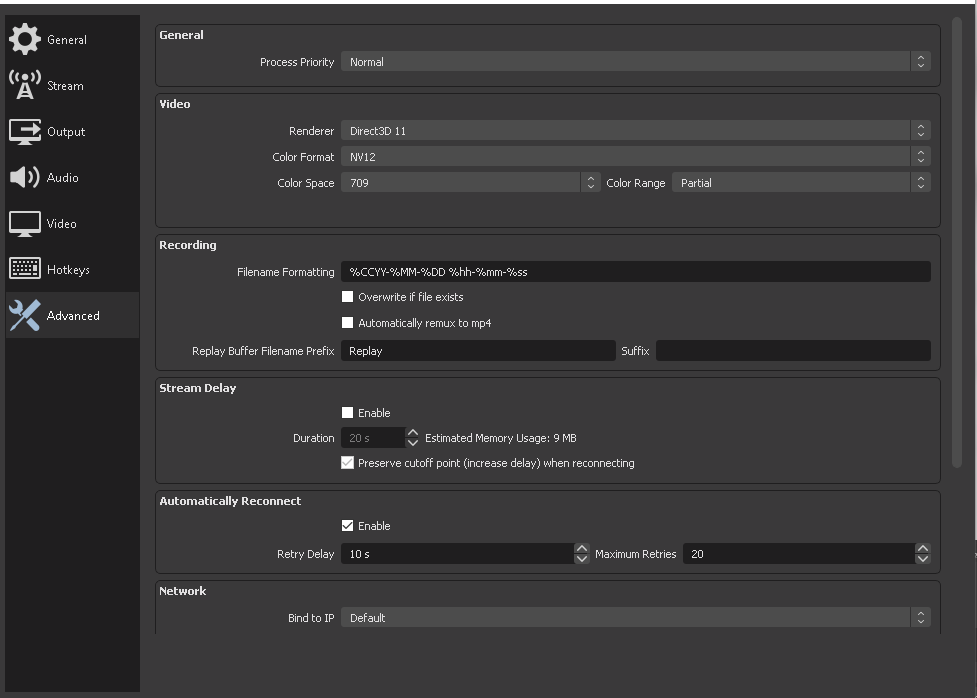Increase Retry Delay with up arrow
The width and height of the screenshot is (977, 698).
click(x=582, y=549)
